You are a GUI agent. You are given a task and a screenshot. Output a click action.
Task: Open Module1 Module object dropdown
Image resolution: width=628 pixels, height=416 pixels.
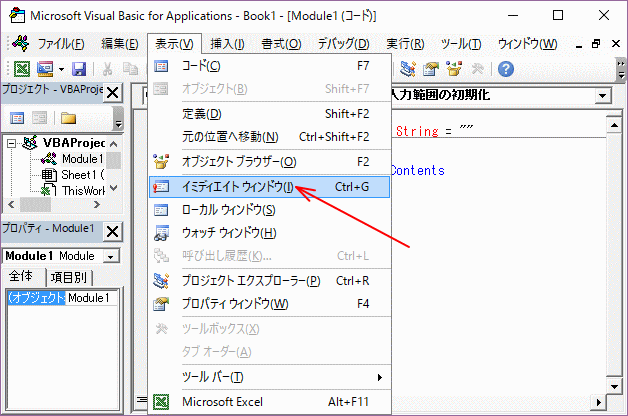tap(111, 256)
